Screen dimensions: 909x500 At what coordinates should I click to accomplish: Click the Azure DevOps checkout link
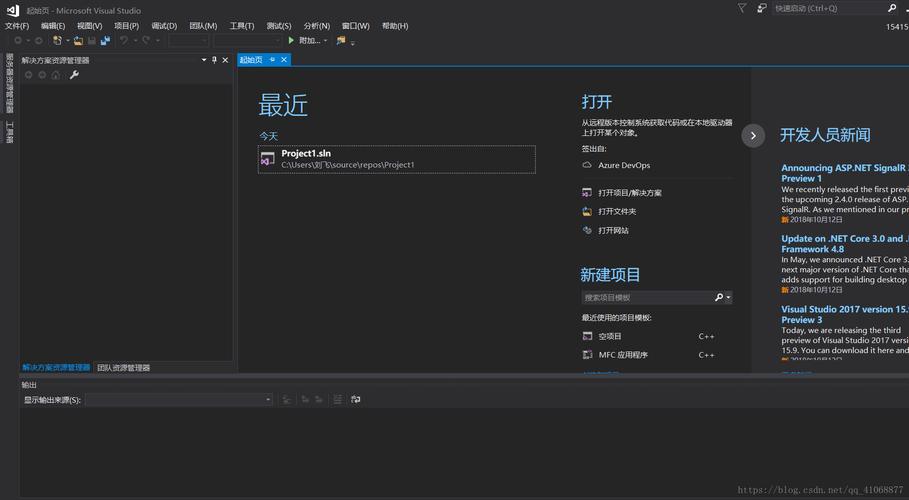click(x=624, y=165)
